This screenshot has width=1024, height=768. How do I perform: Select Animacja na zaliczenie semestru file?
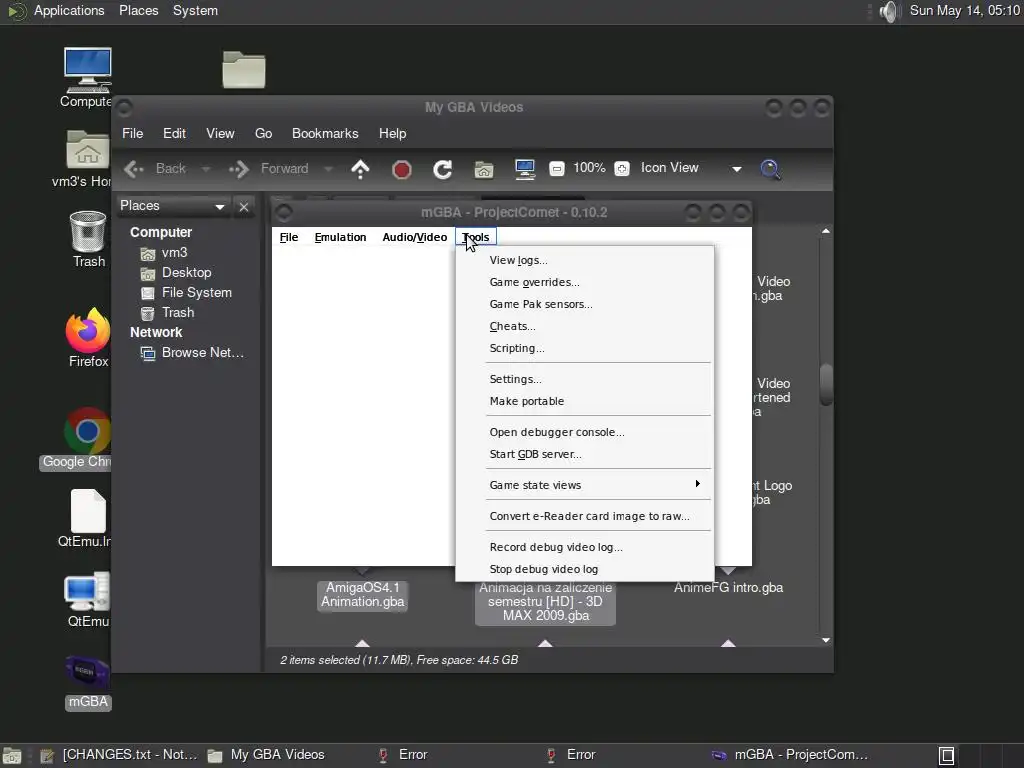tap(545, 601)
